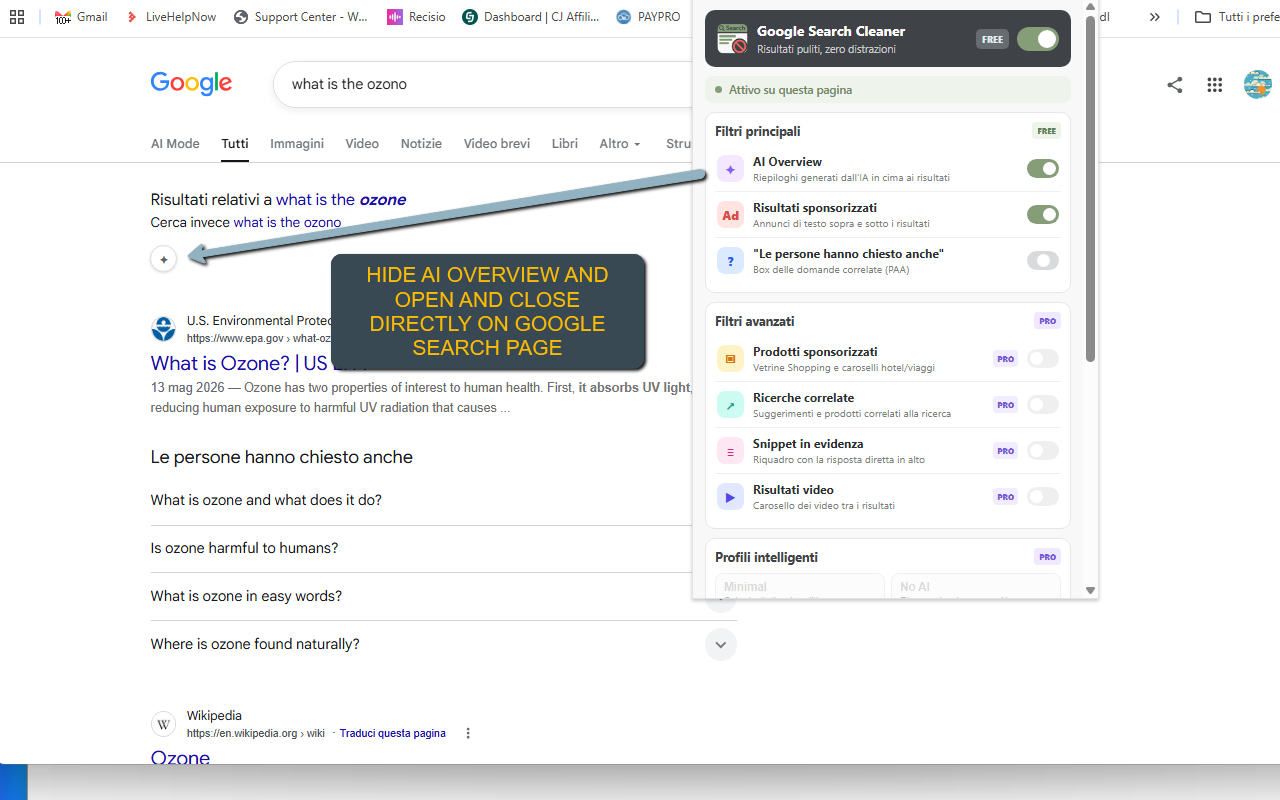Click the AI Overview sparkle button on the page

click(164, 259)
